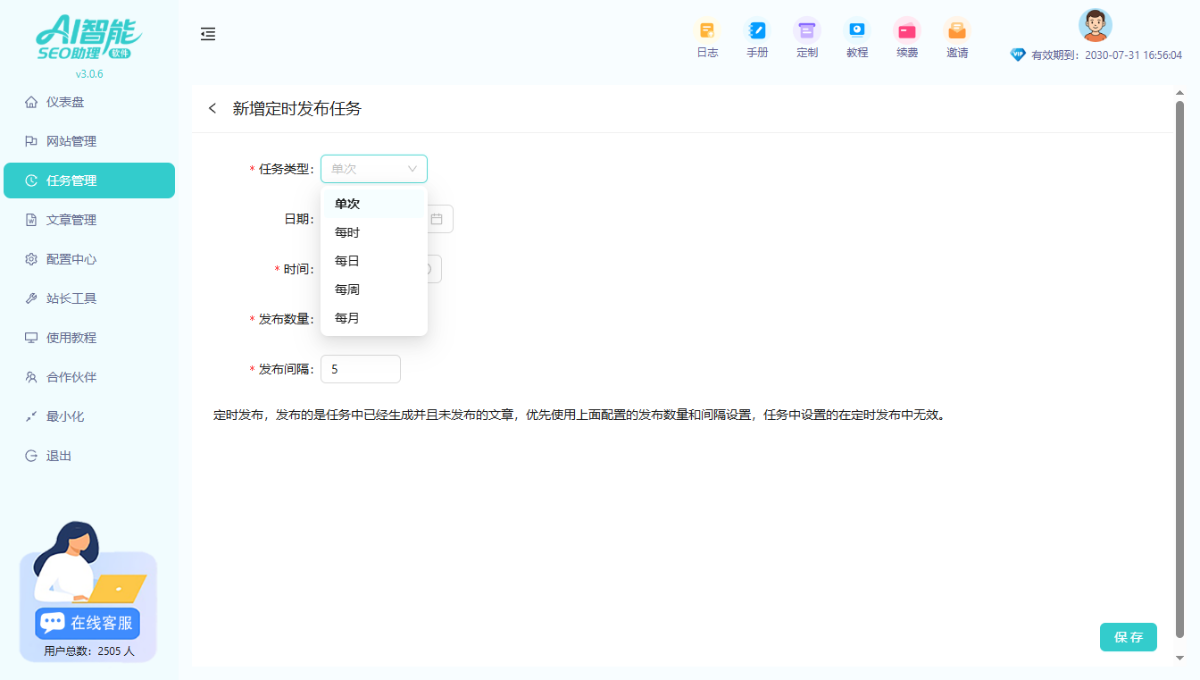Choose 每周 from the dropdown list
Image resolution: width=1200 pixels, height=680 pixels.
pos(374,290)
